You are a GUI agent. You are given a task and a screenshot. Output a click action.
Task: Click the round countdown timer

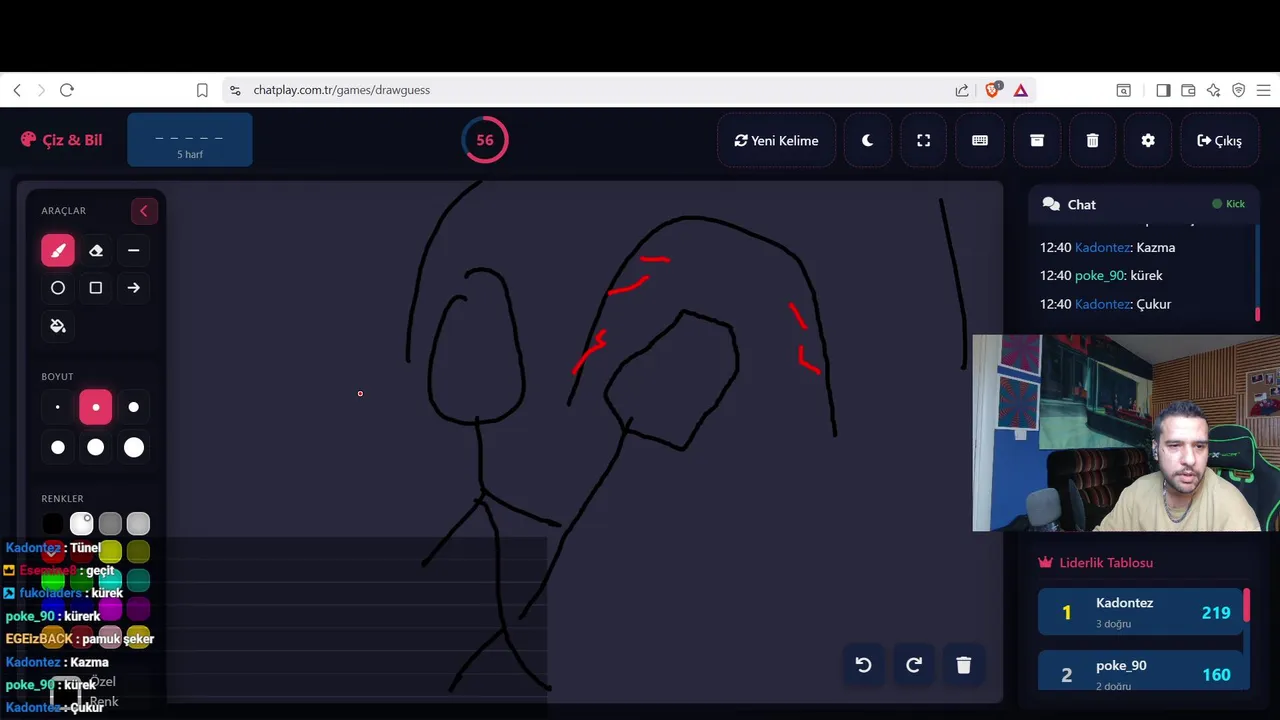[485, 140]
